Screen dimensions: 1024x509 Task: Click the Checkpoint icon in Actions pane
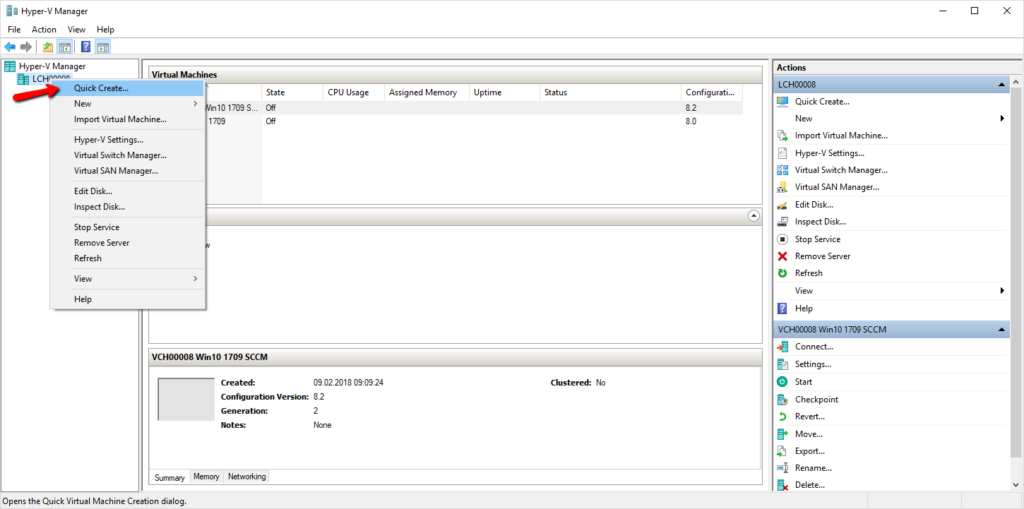pos(782,399)
